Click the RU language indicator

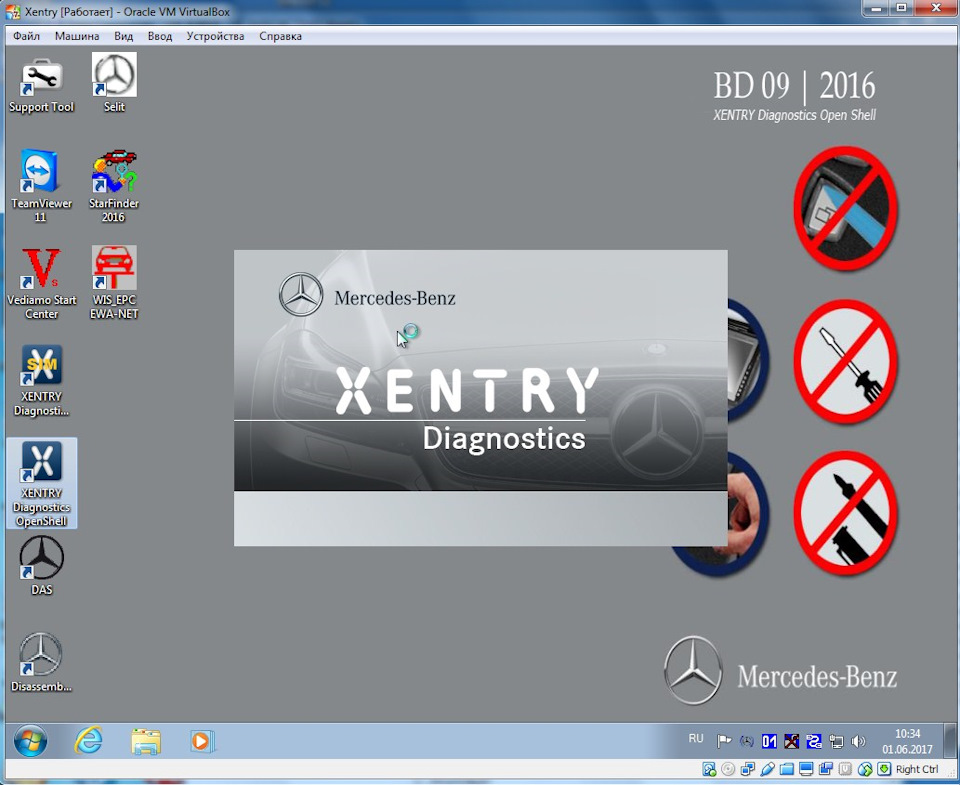[x=696, y=738]
